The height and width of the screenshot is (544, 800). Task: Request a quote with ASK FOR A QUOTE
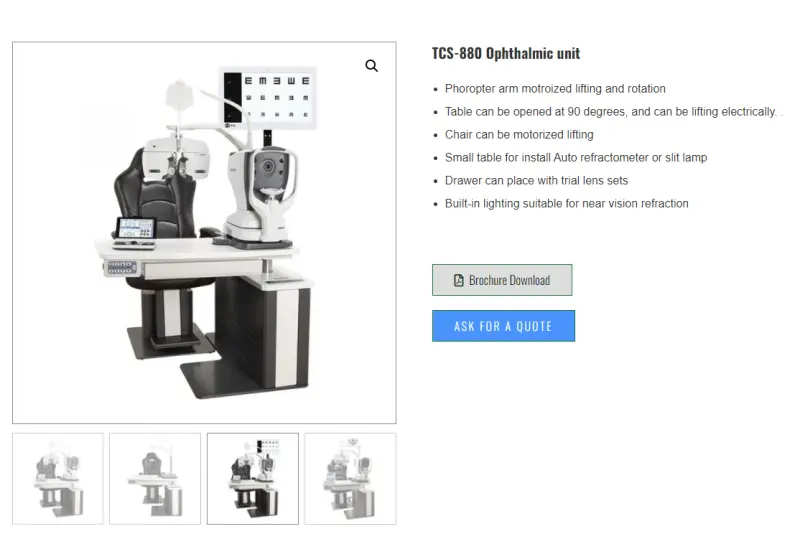[503, 326]
